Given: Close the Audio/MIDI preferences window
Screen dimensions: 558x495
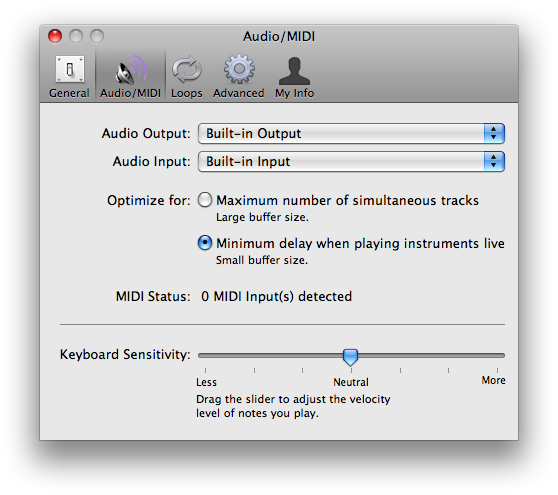Looking at the screenshot, I should point(55,36).
